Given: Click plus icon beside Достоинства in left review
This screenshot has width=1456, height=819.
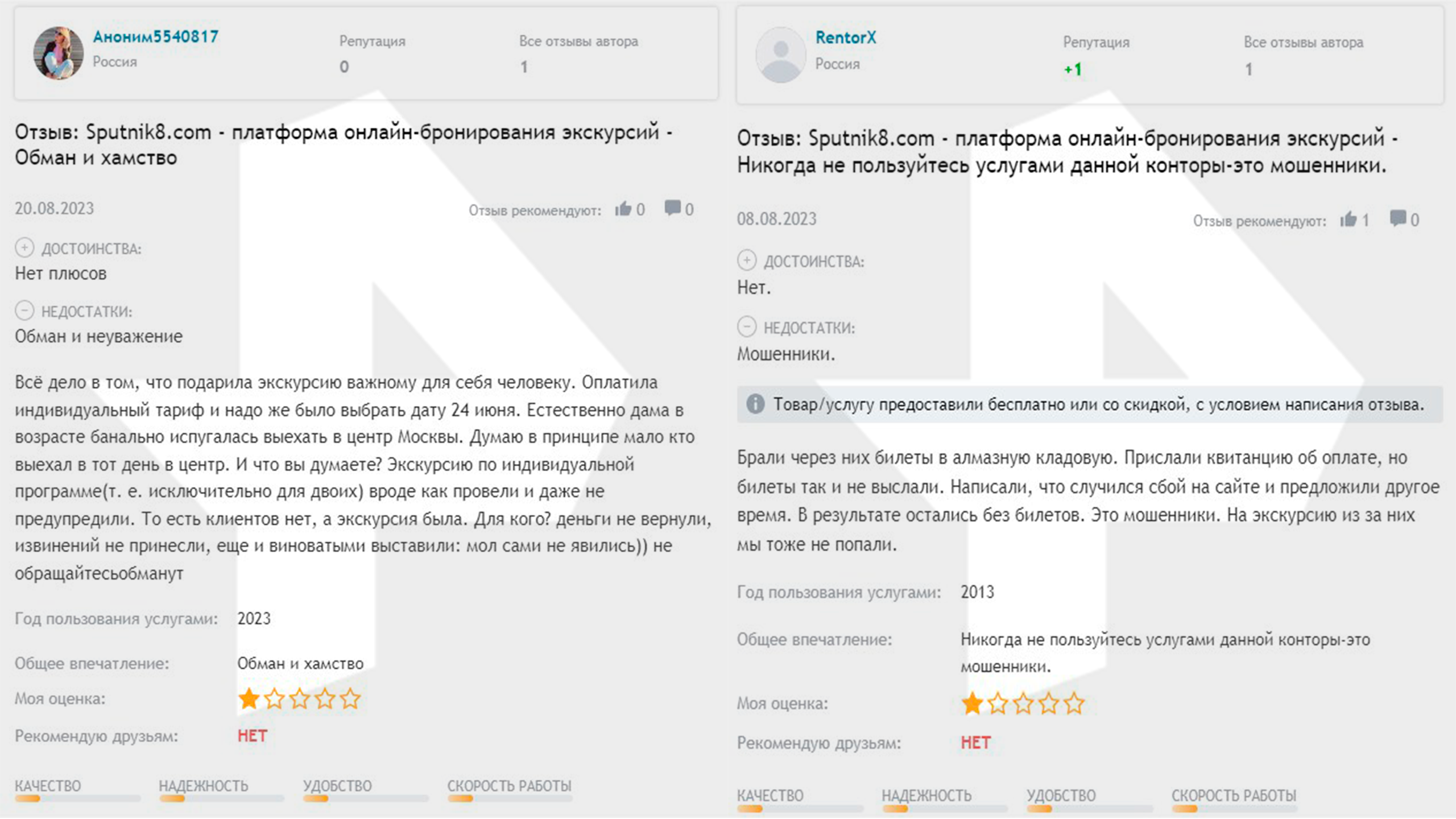Looking at the screenshot, I should [x=24, y=248].
